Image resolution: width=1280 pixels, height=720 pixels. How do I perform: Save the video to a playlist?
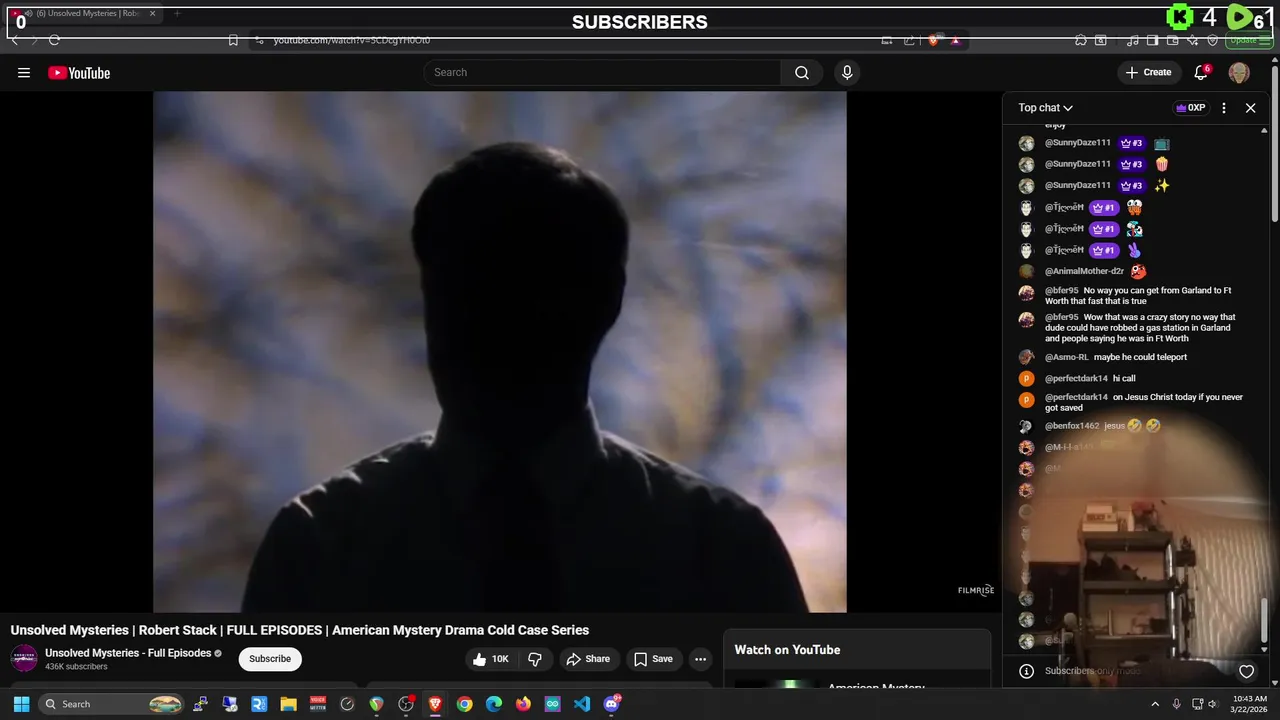pos(653,659)
